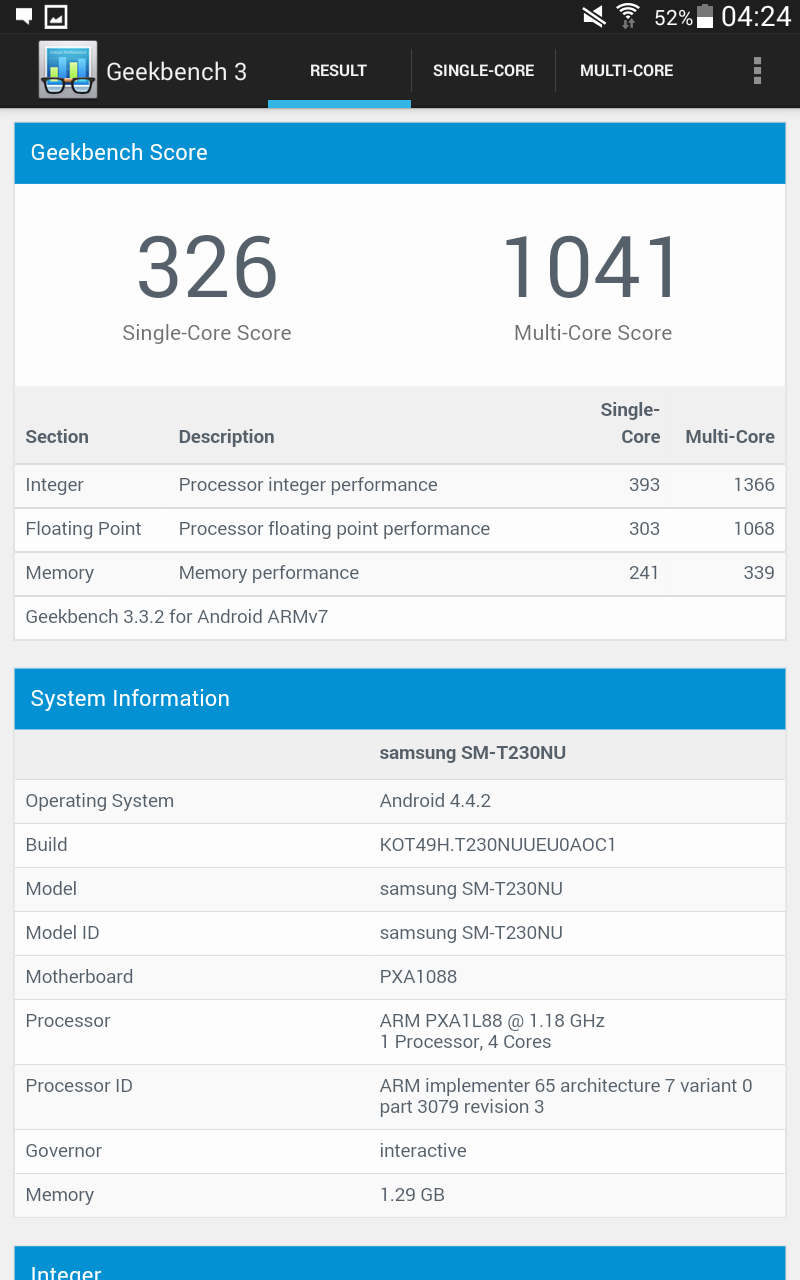The height and width of the screenshot is (1280, 800).
Task: Tap the image notification icon in status bar
Action: point(56,16)
